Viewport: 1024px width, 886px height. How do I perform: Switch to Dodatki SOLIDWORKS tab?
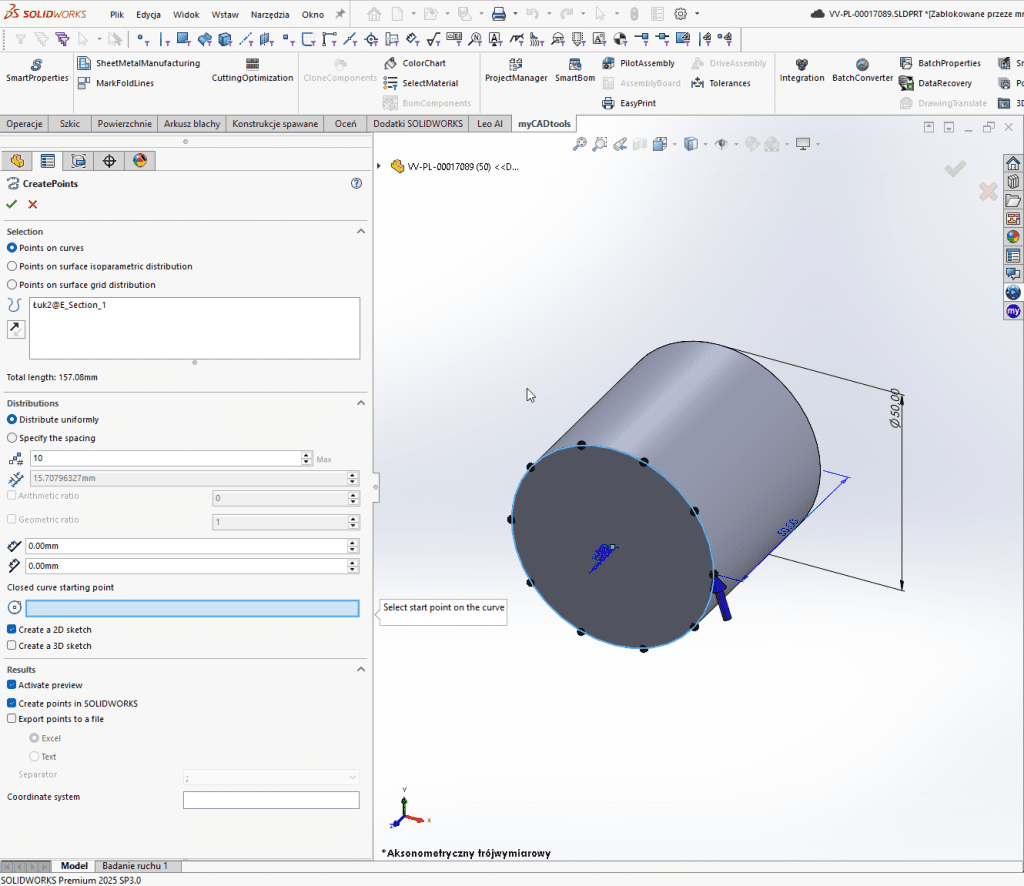418,123
